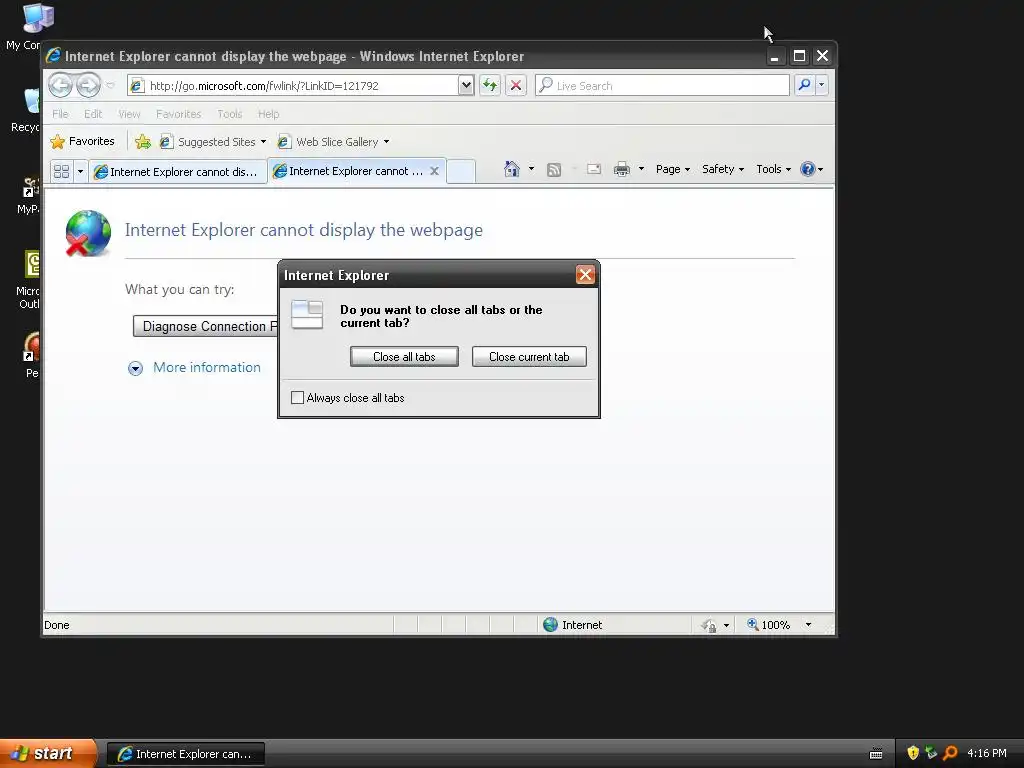Open the Favorites menu in menu bar
The image size is (1024, 768).
pyautogui.click(x=178, y=114)
